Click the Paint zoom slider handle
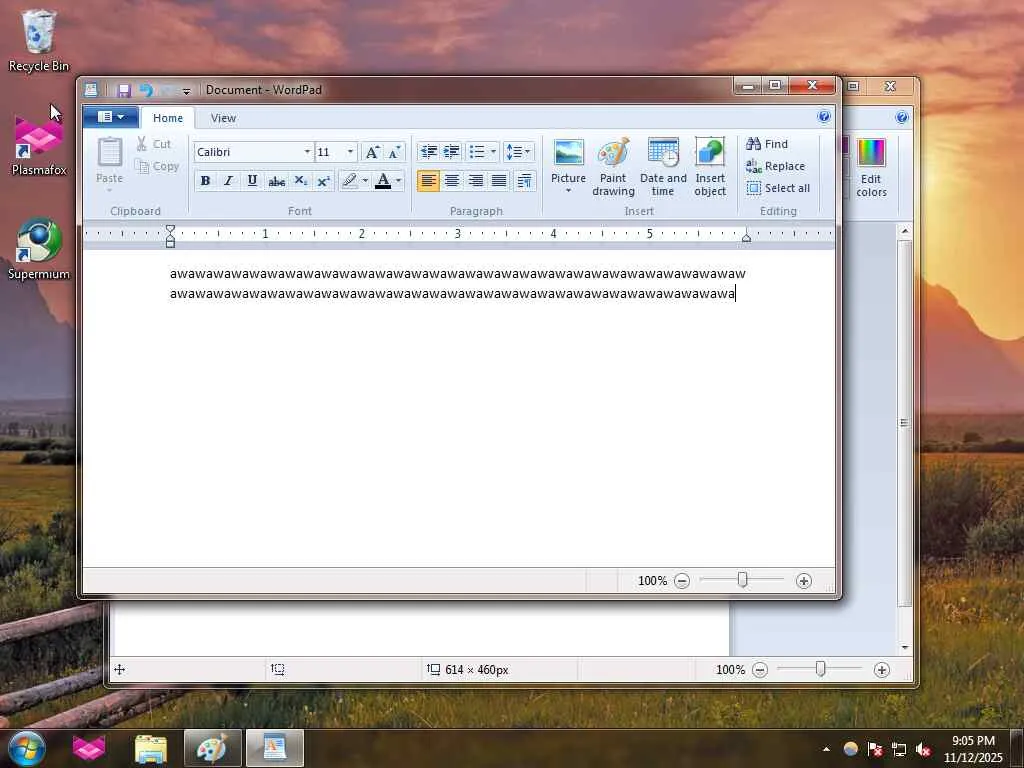 tap(820, 668)
